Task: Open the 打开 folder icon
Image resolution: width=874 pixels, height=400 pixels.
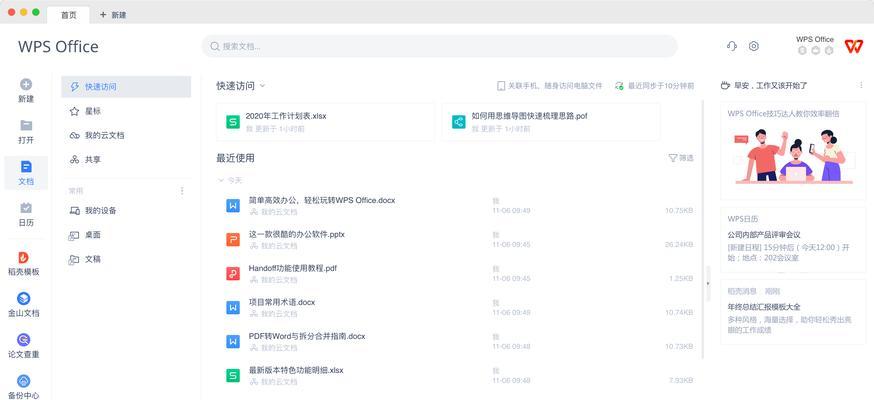Action: click(26, 125)
